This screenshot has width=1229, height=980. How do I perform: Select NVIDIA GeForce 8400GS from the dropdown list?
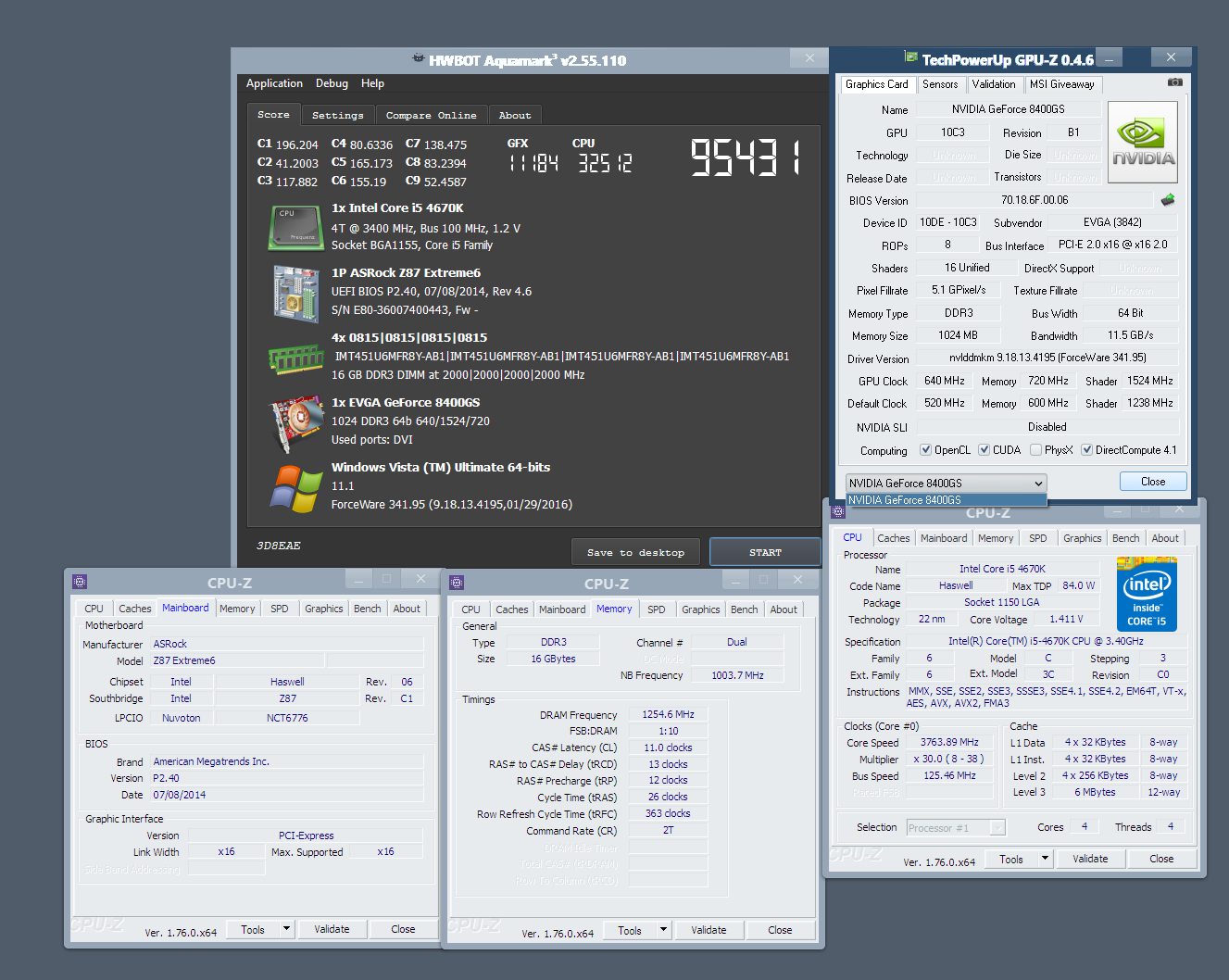click(946, 500)
